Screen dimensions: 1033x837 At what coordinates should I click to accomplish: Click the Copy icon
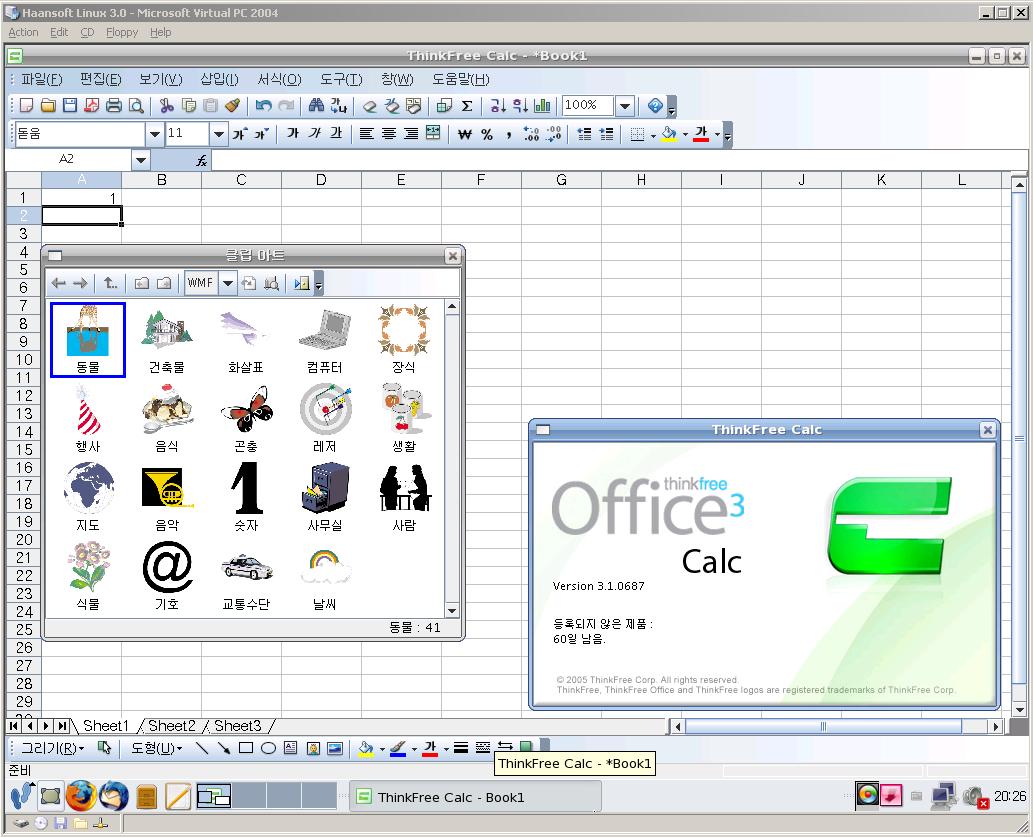pyautogui.click(x=189, y=105)
